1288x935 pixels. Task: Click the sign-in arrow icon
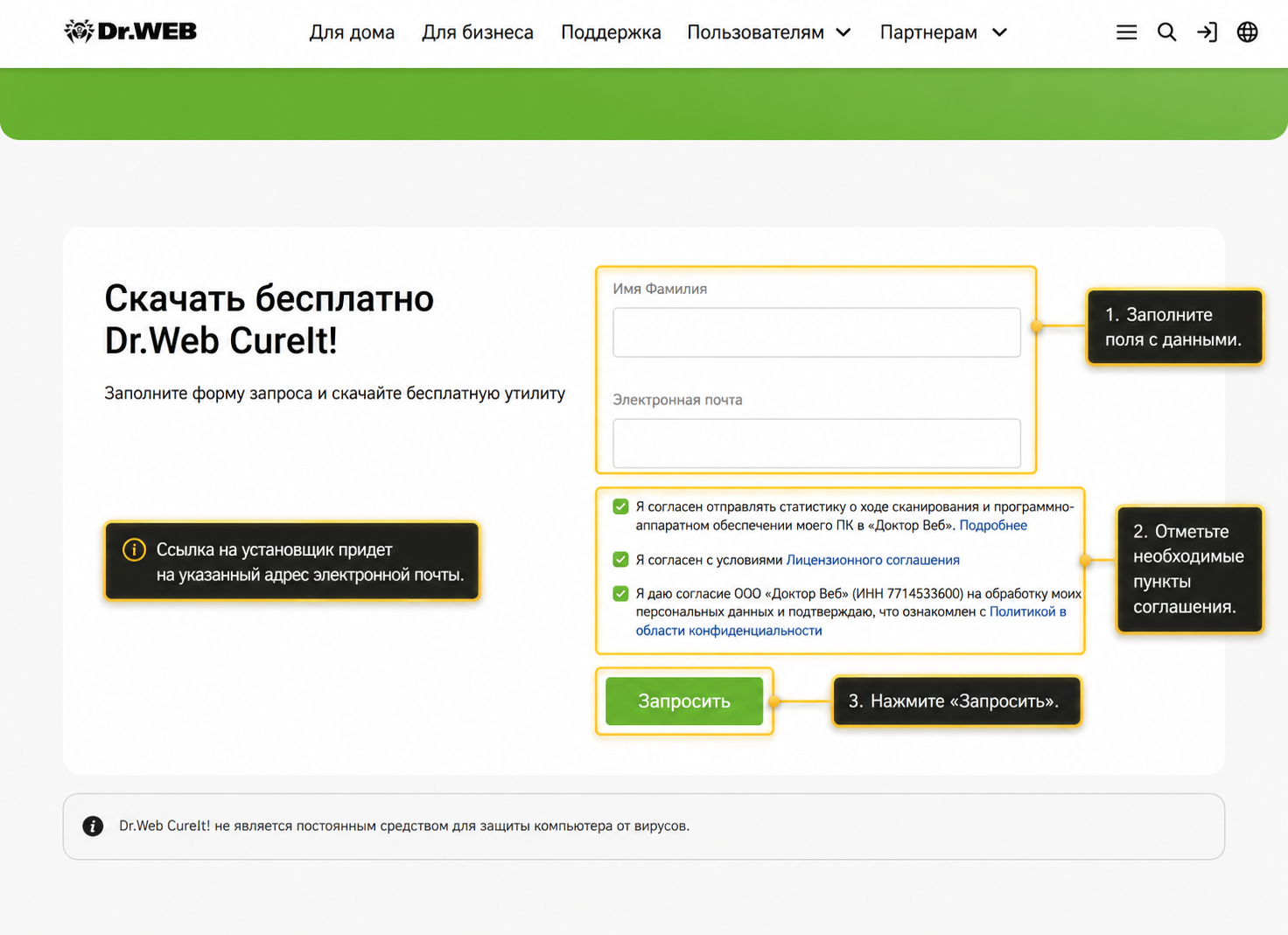(1207, 32)
